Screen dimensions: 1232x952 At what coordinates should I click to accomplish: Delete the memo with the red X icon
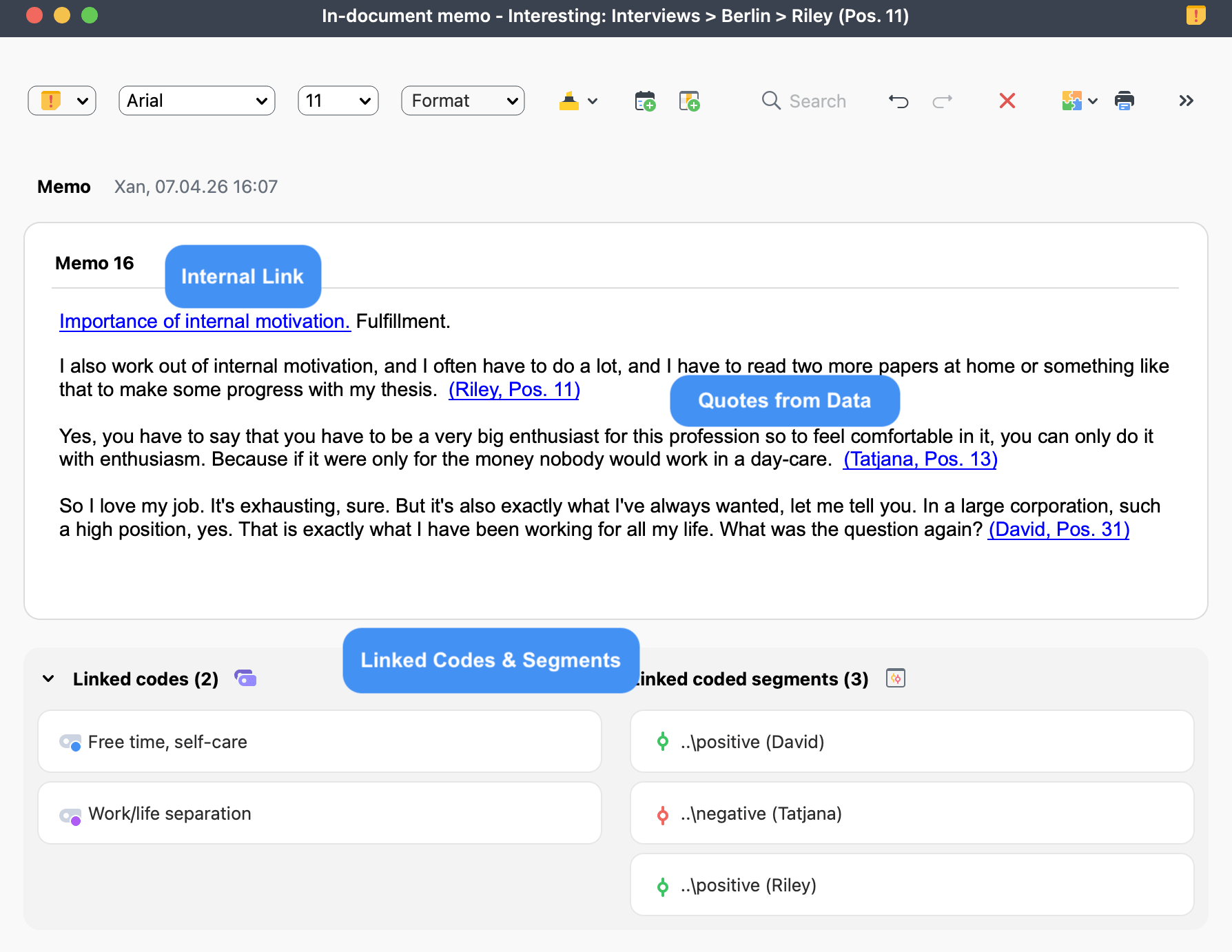coord(1007,101)
